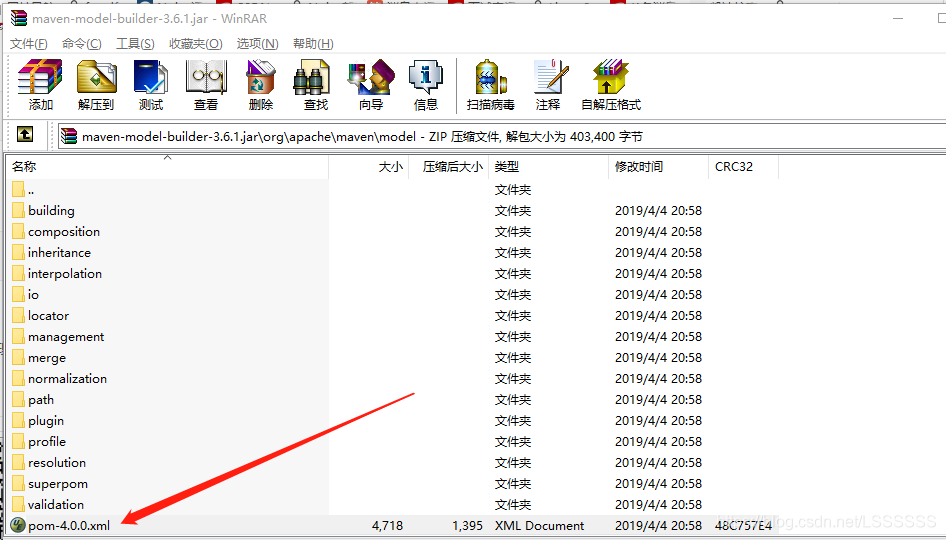Click the XML Document type cell
946x540 pixels.
[539, 526]
